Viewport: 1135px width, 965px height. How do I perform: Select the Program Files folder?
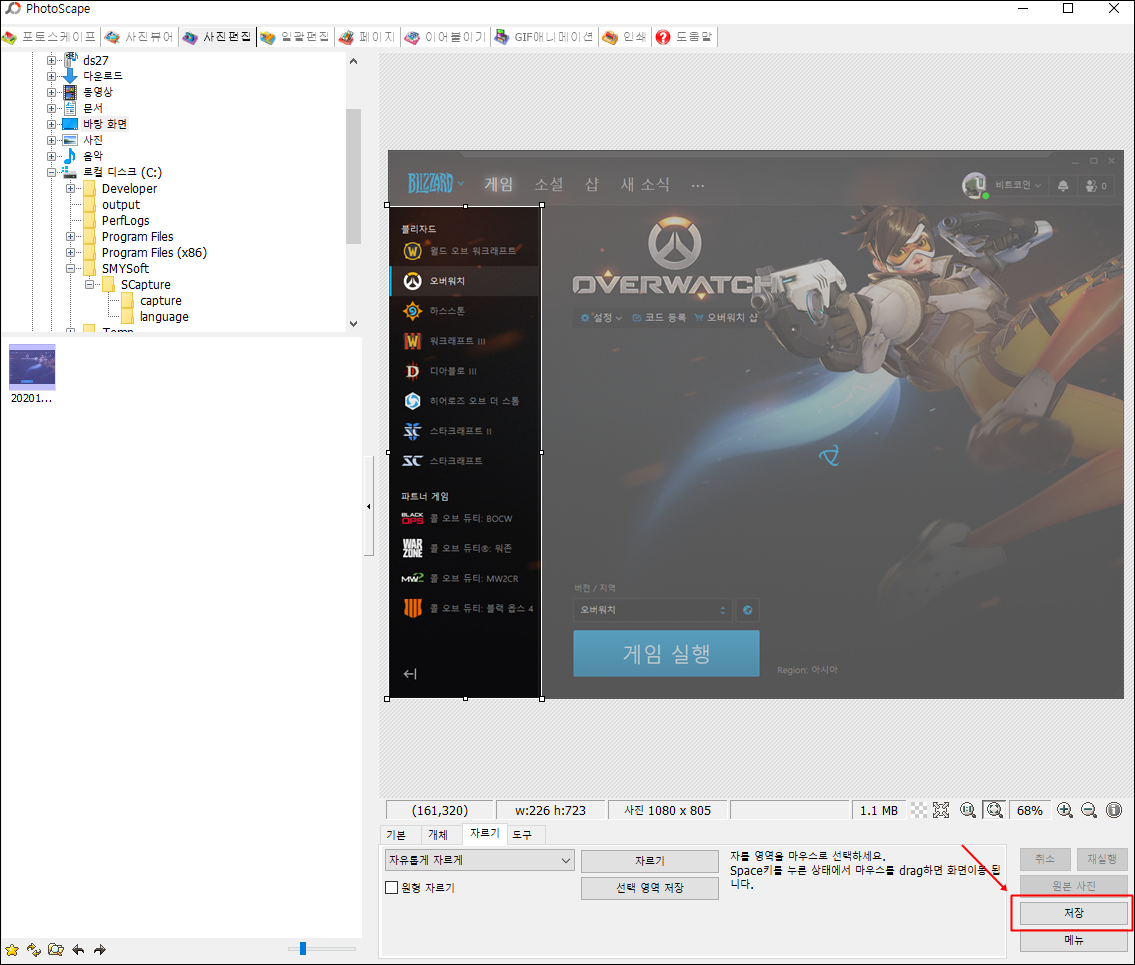tap(138, 237)
